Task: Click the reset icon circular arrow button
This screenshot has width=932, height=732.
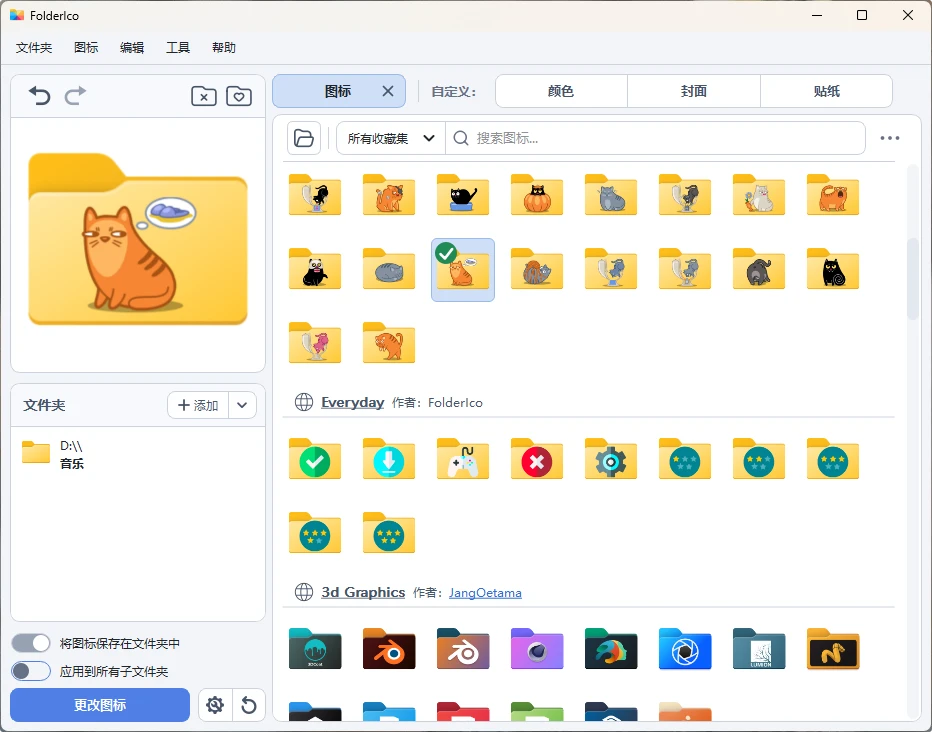Action: [249, 705]
